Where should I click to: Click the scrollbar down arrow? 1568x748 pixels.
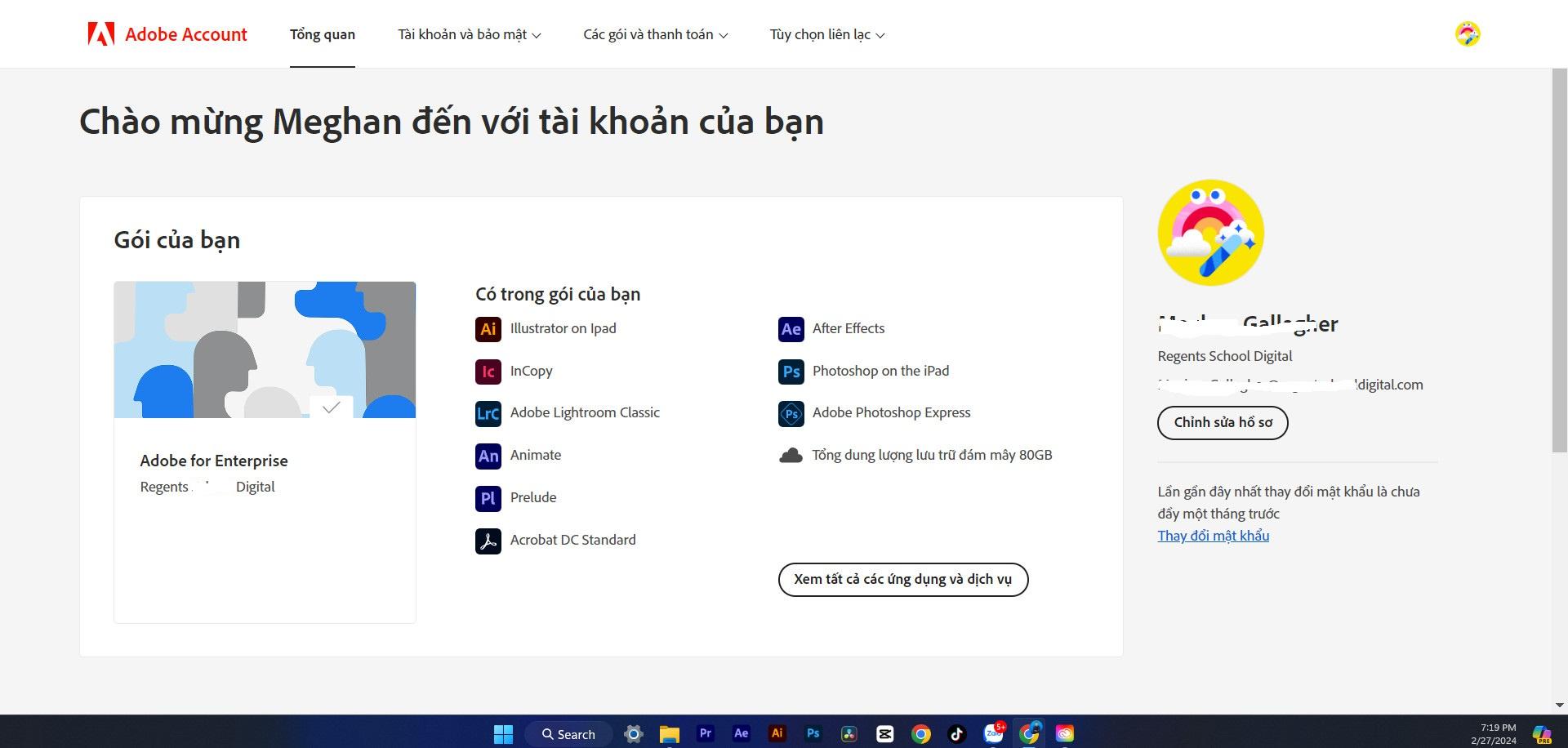(1560, 706)
